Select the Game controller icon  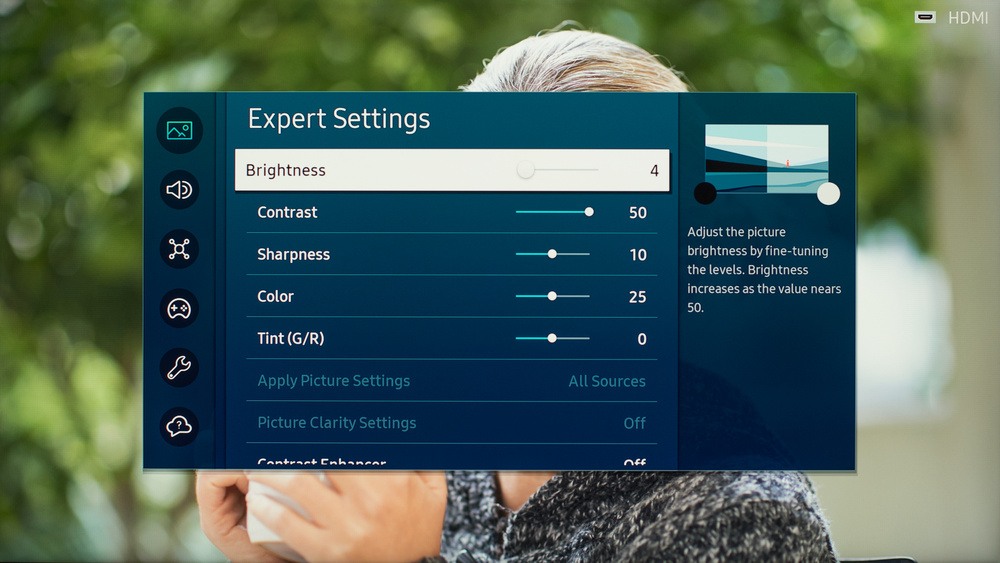pyautogui.click(x=179, y=309)
